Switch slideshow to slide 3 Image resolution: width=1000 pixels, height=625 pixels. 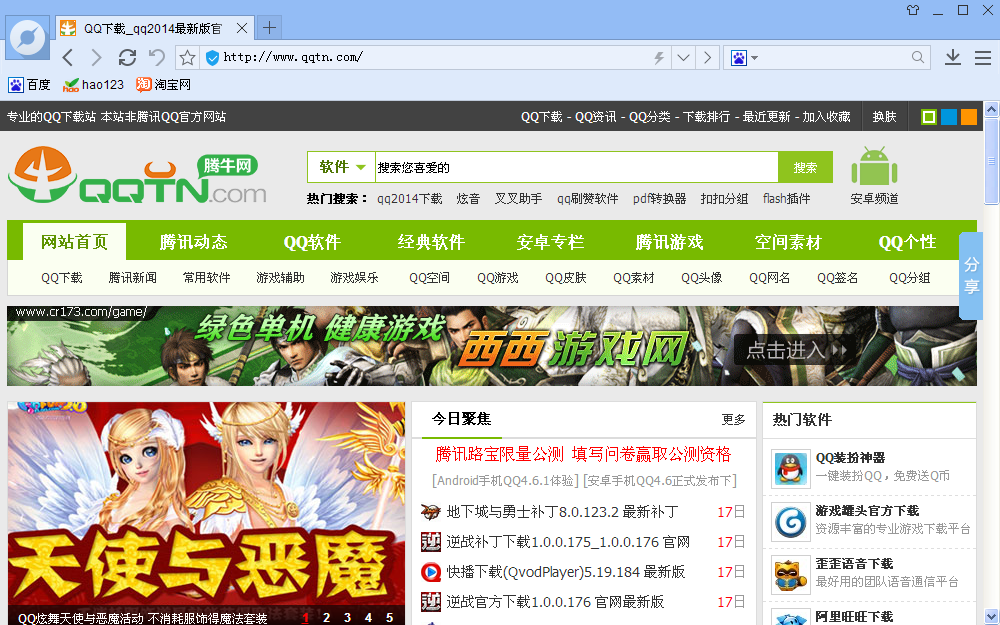pos(347,617)
